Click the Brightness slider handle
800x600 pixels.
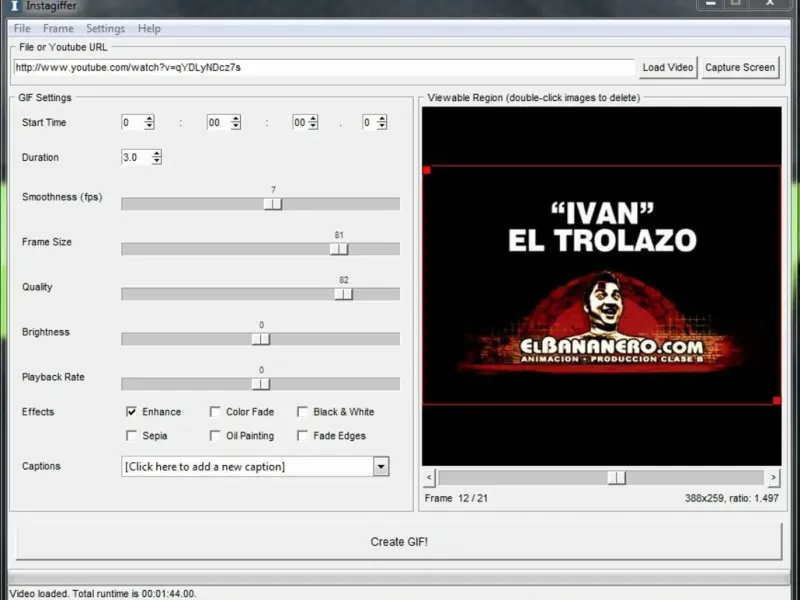click(x=261, y=339)
